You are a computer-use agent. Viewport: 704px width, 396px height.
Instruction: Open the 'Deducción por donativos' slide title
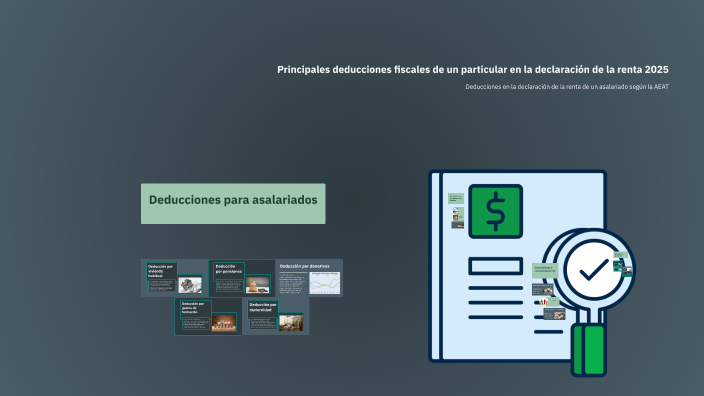click(x=304, y=266)
